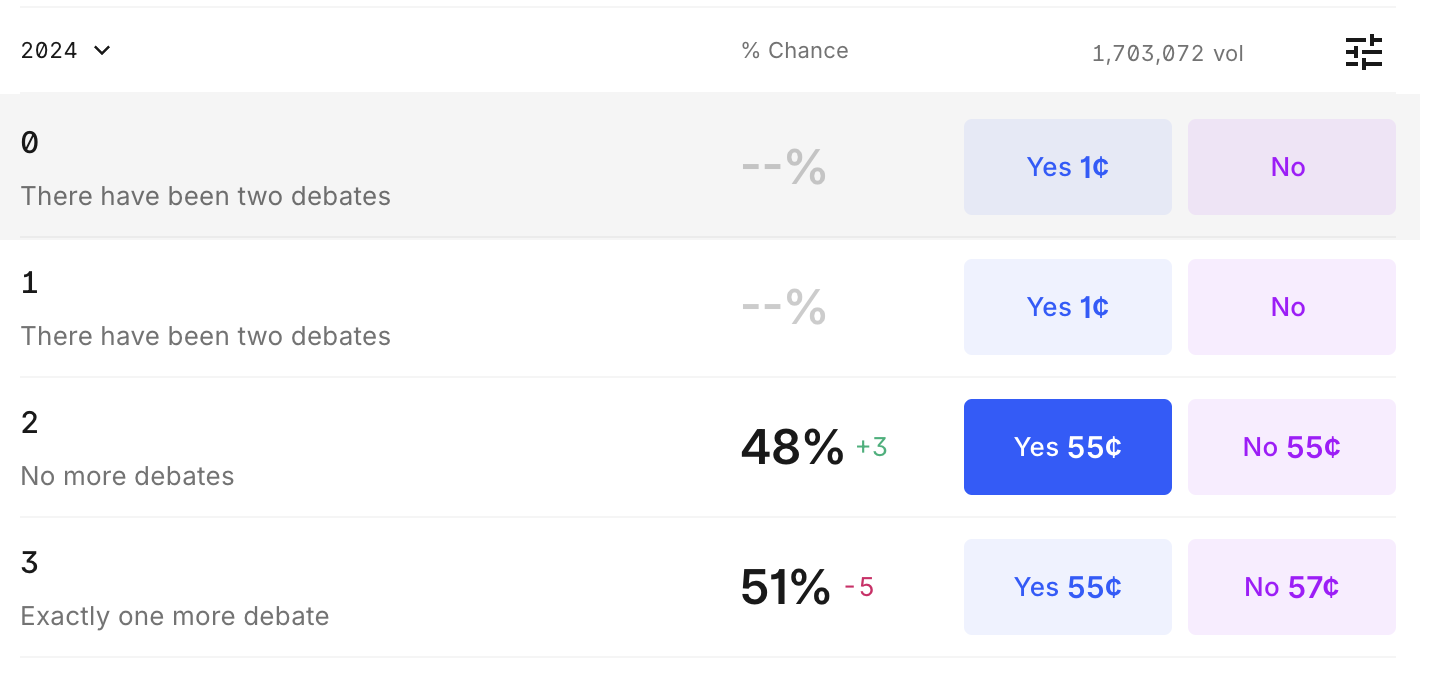Viewport: 1448px width, 674px height.
Task: Click the chevron next to 2024
Action: tap(102, 50)
